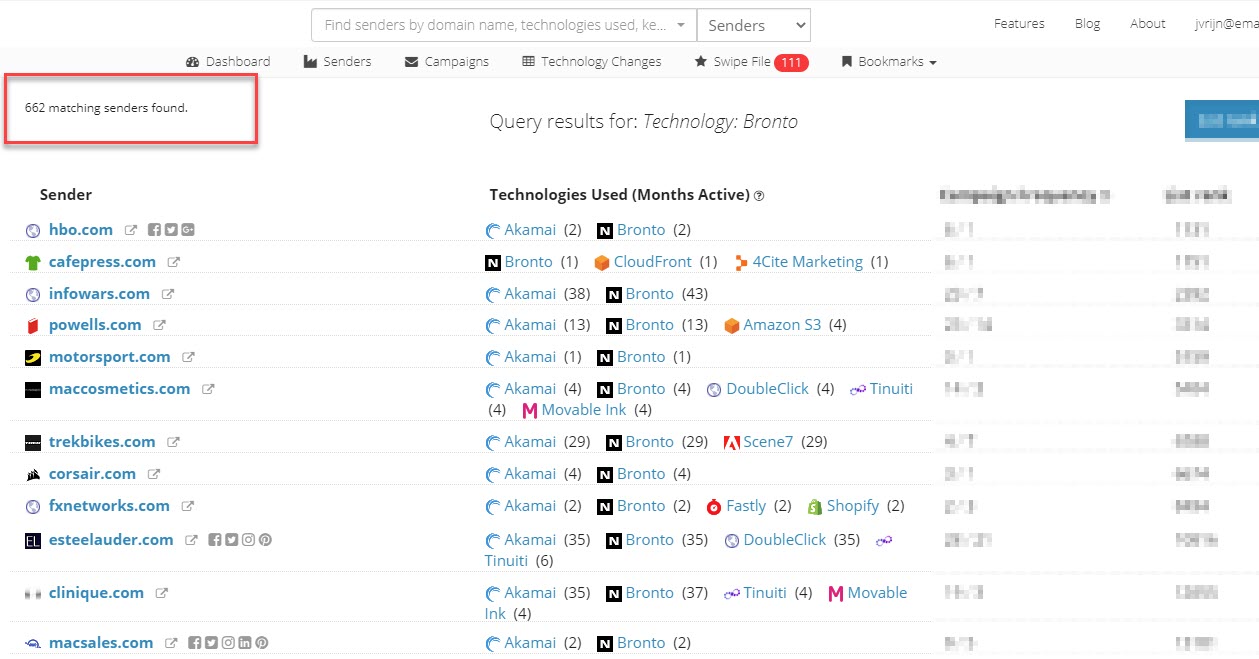Open hbo.com's Google Plus icon
Screen dimensions: 1259x659
tap(188, 230)
